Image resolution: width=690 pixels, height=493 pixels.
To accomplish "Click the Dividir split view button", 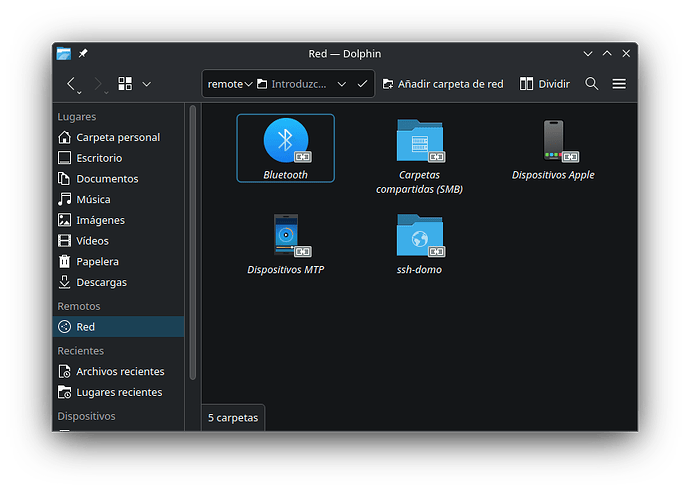I will coord(545,84).
